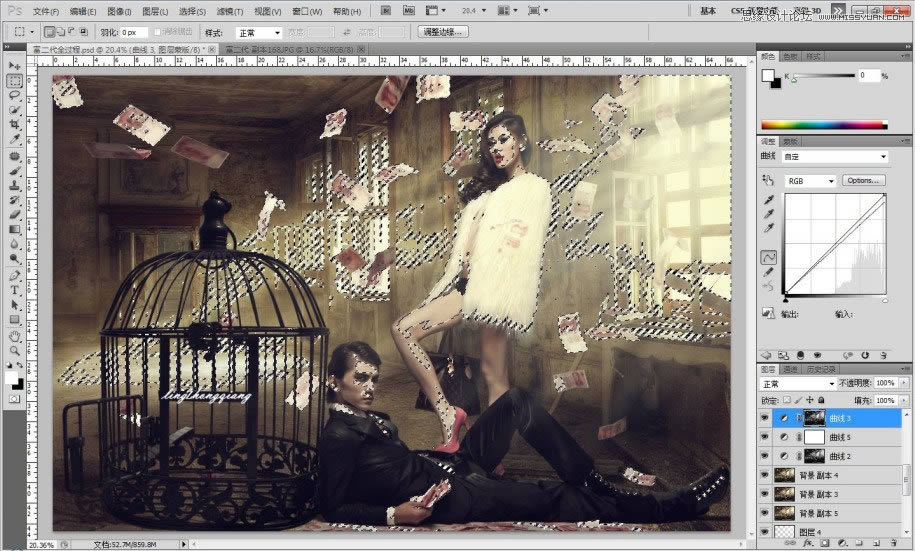Open the RGB channel dropdown in Curves
Screen dimensions: 915x551
pos(811,181)
